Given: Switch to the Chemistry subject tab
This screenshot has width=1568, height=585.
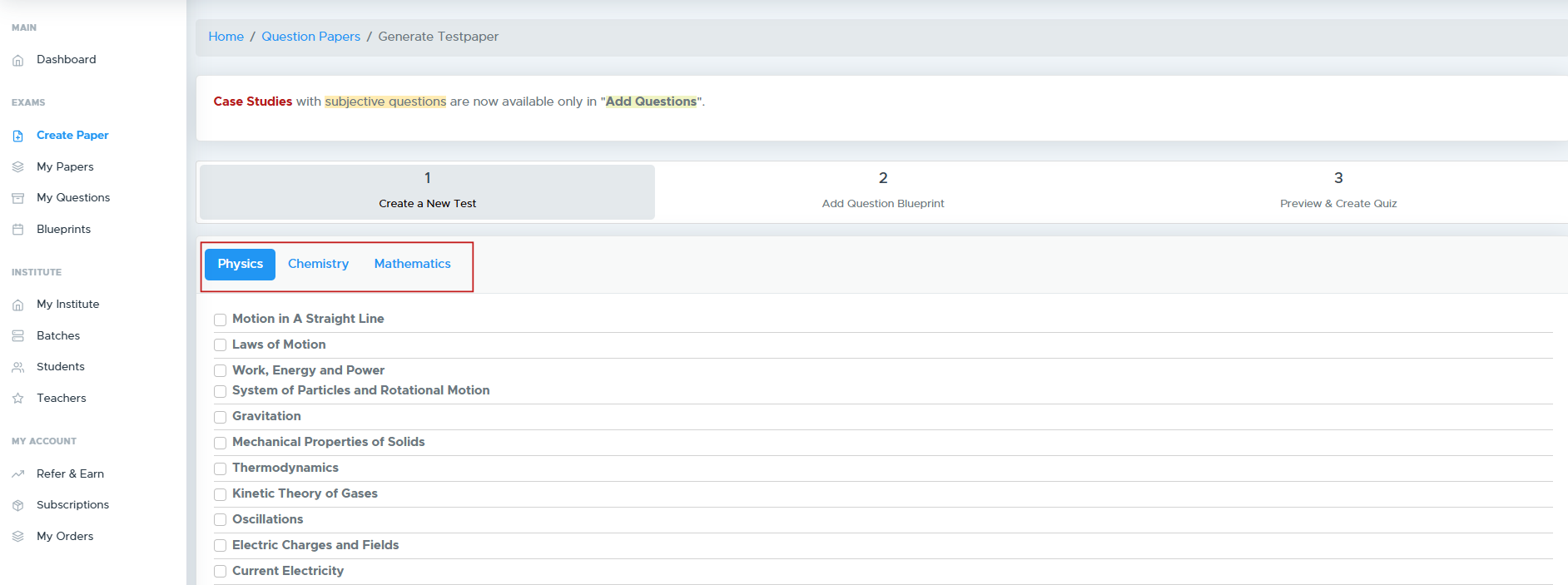Looking at the screenshot, I should coord(318,264).
